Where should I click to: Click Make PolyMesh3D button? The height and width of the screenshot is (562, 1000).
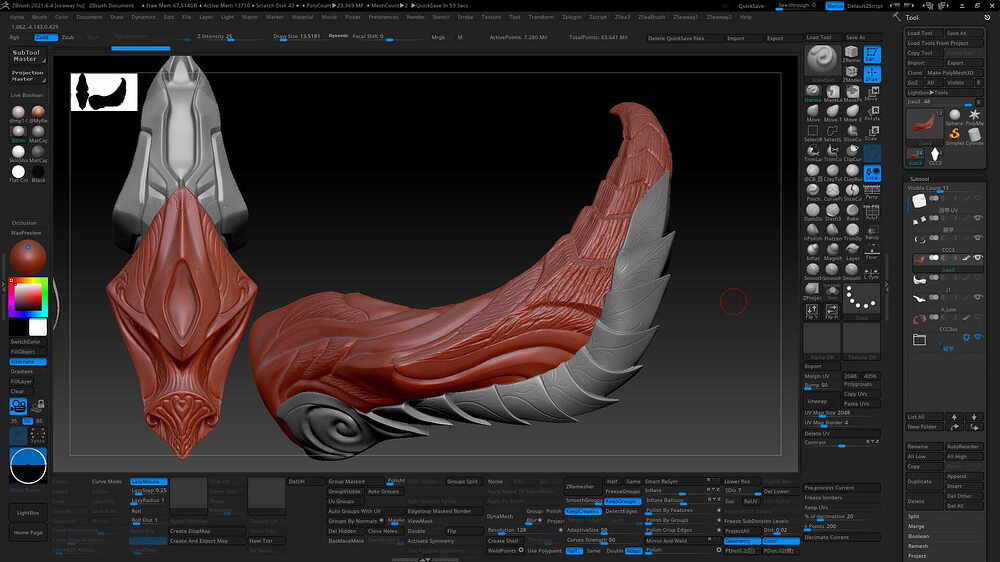click(953, 73)
